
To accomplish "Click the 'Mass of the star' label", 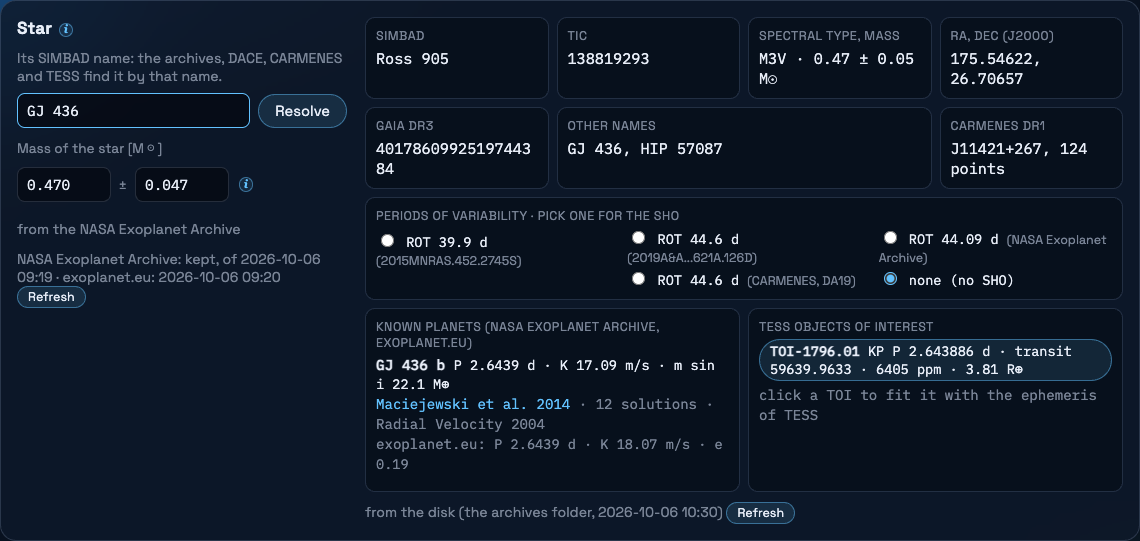I will point(89,149).
